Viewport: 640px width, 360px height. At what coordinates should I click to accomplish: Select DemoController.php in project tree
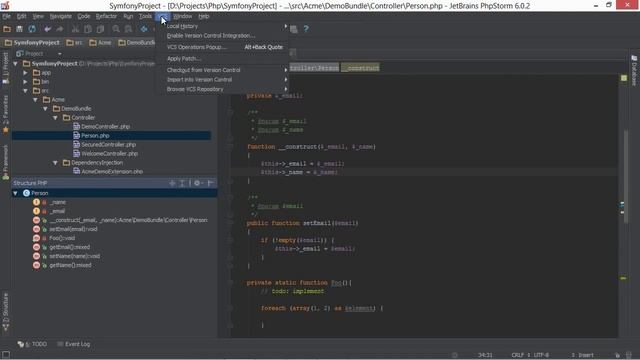[101, 127]
